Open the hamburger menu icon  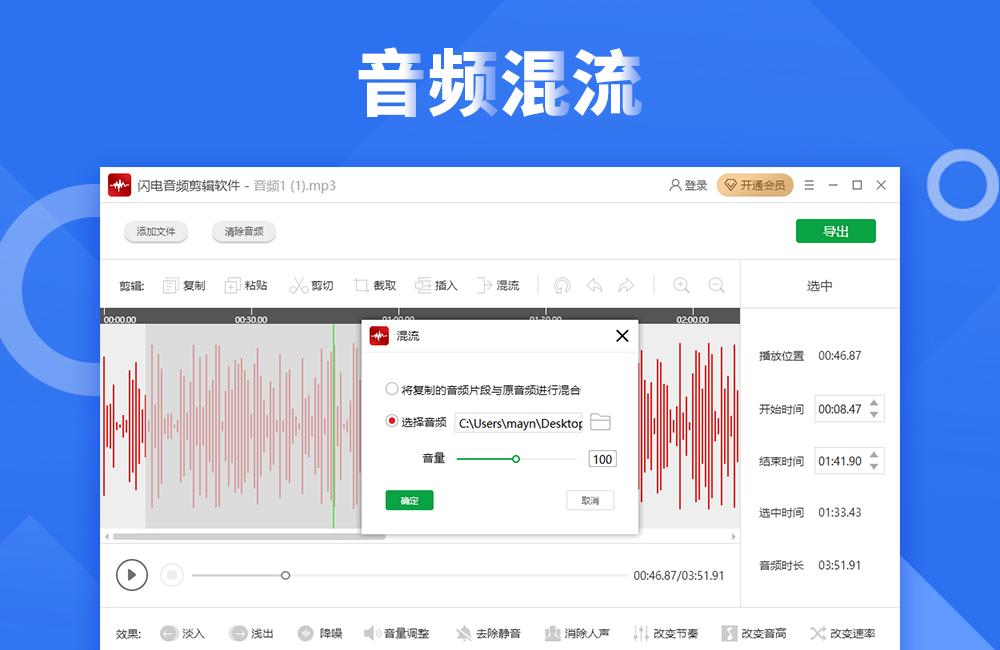pyautogui.click(x=809, y=185)
